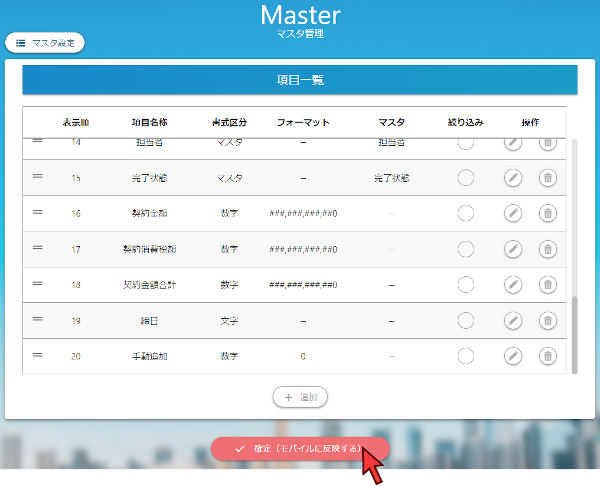The image size is (600, 487).
Task: Click drag handle icon on row 20
Action: (x=38, y=355)
